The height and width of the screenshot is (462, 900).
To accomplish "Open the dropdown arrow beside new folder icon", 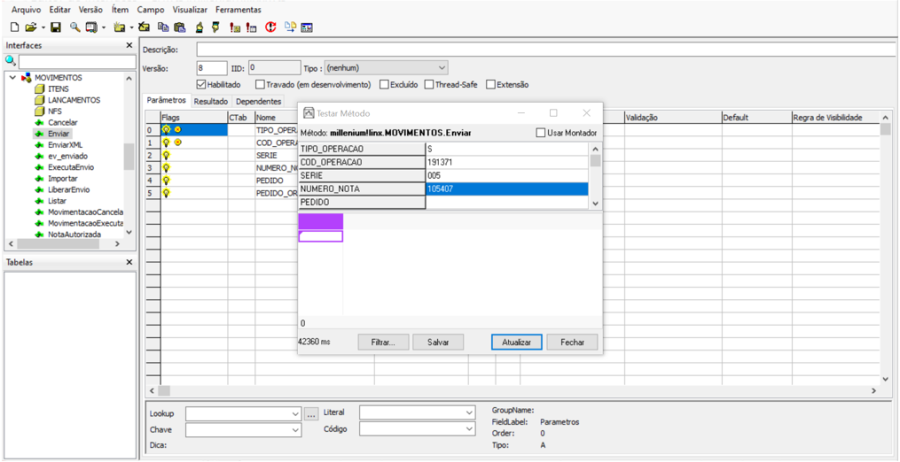I will coord(132,28).
